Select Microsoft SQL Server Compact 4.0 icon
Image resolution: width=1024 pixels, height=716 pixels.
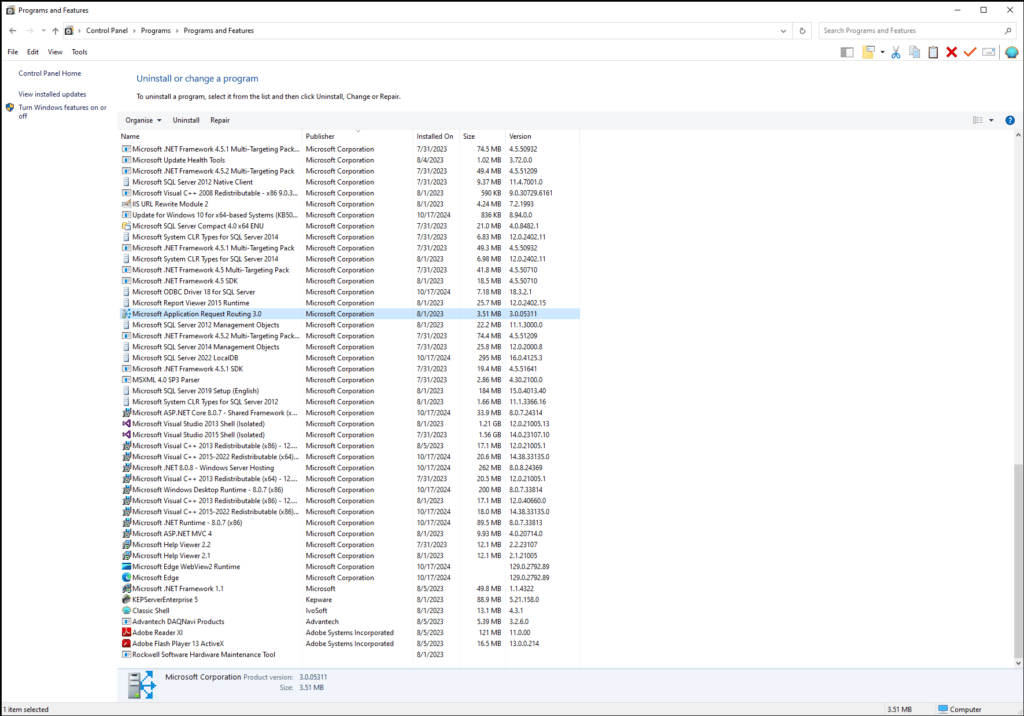[127, 226]
